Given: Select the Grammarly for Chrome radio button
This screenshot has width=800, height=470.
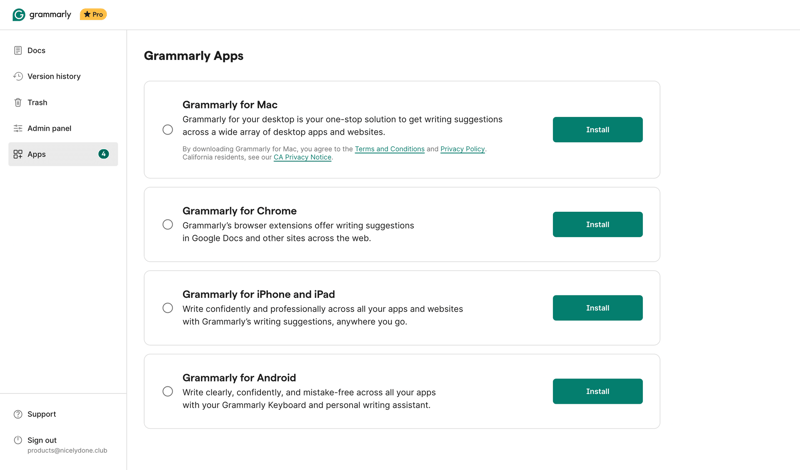Looking at the screenshot, I should point(168,225).
